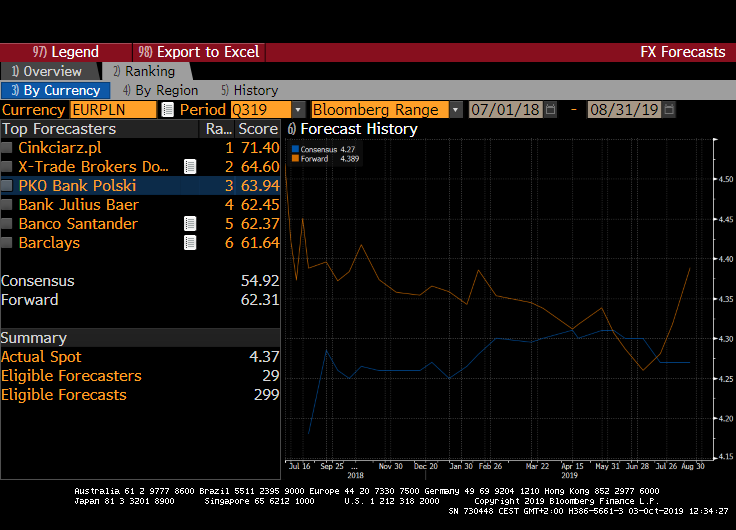Click the Forecast History chart panel icon

pyautogui.click(x=292, y=129)
